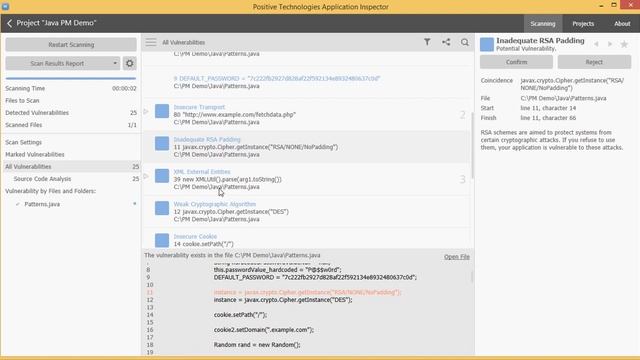Image resolution: width=640 pixels, height=360 pixels.
Task: Click the Scanned Files row
Action: pos(71,125)
